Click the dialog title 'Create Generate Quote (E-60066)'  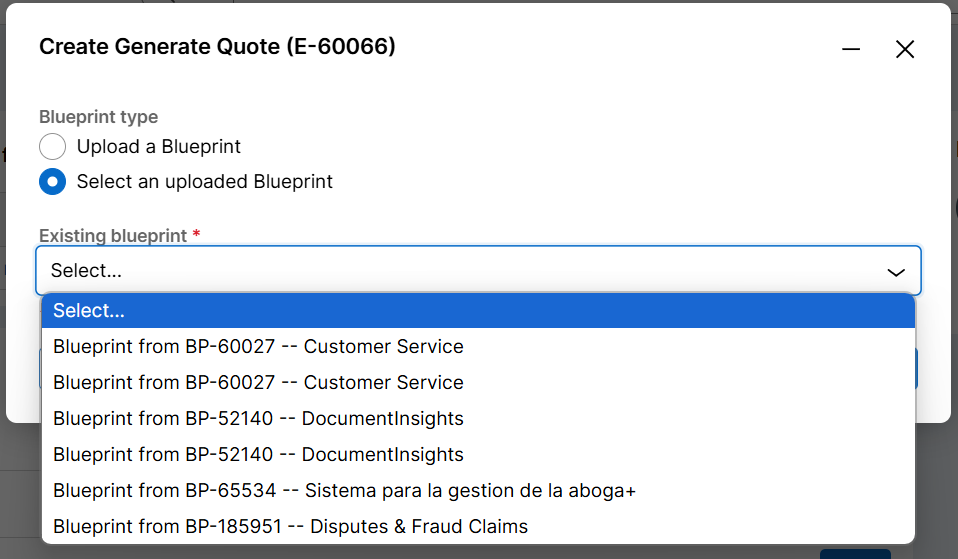(x=217, y=46)
